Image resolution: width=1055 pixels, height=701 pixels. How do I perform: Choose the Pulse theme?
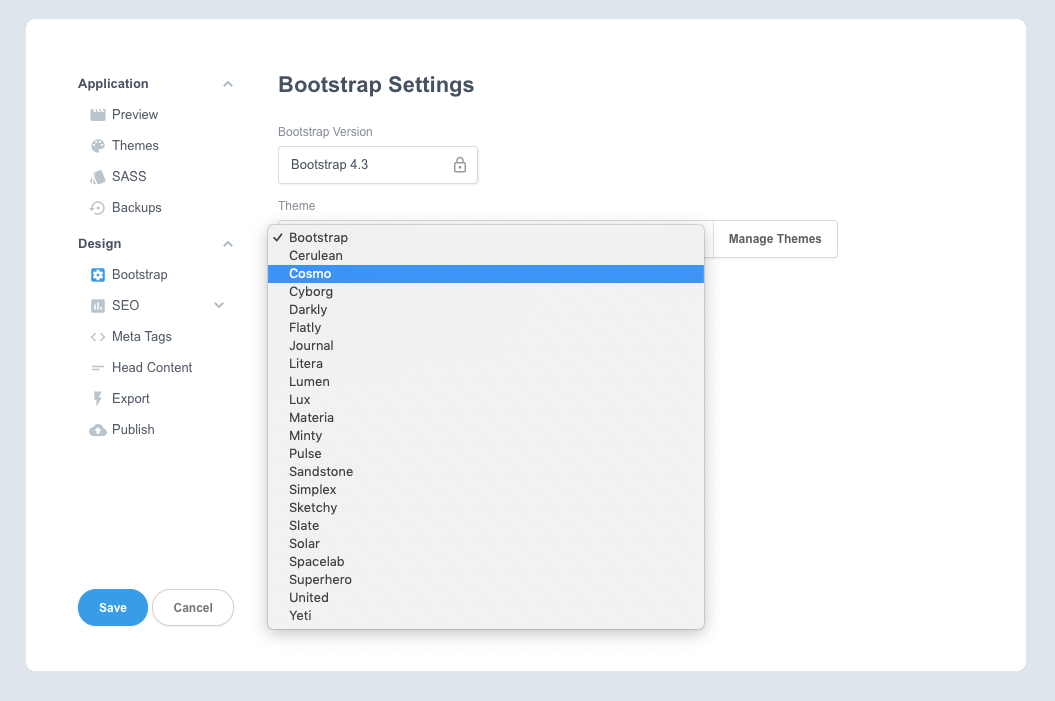pos(486,453)
